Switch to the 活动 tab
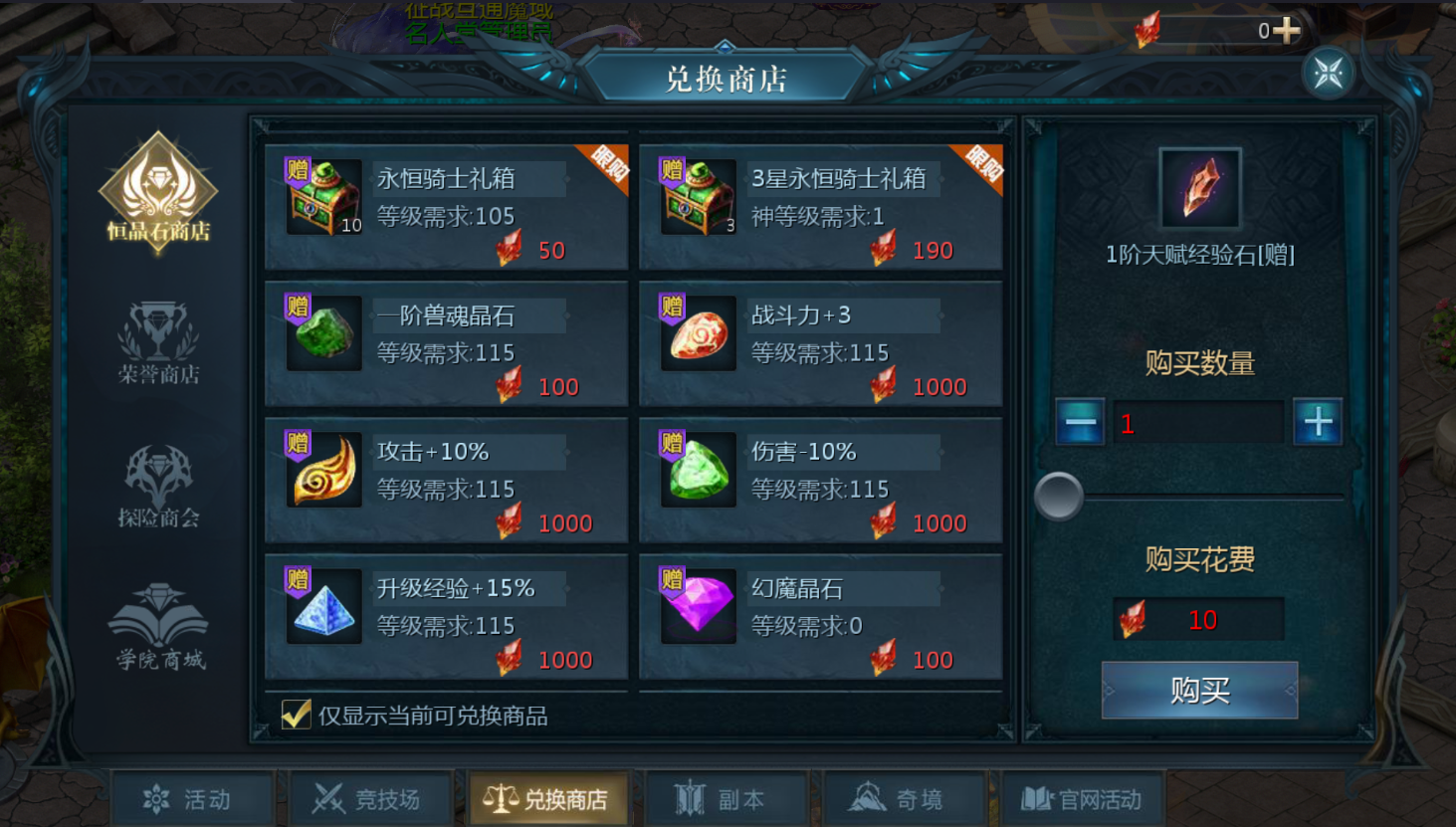 tap(192, 798)
